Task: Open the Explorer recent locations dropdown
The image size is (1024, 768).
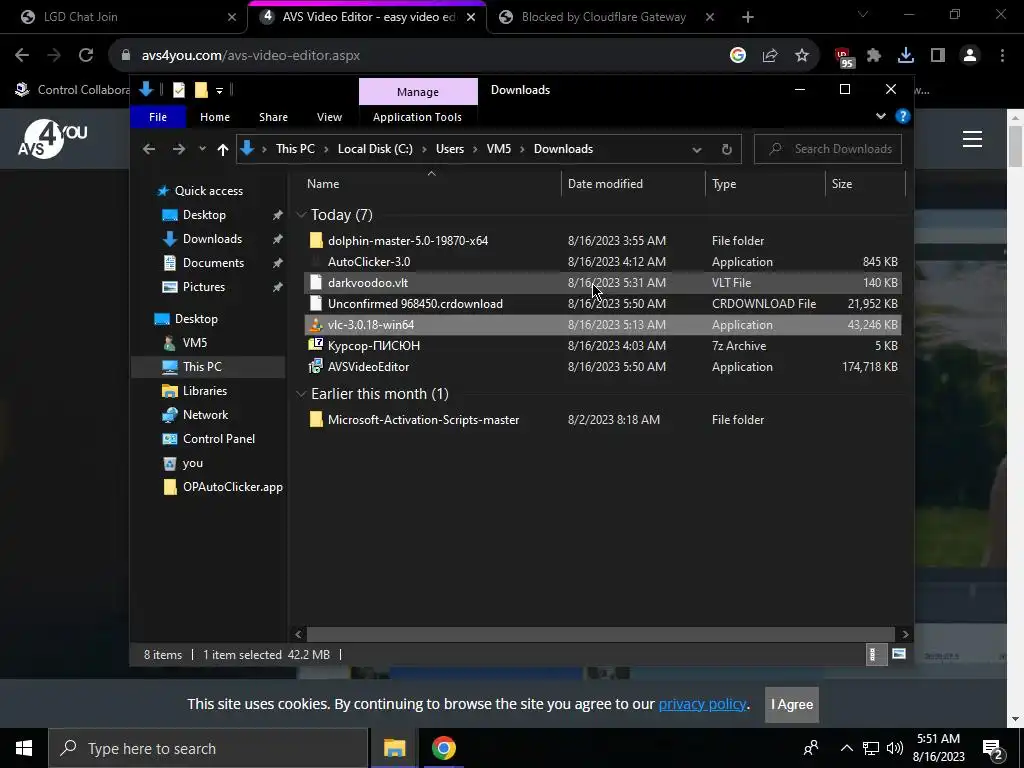Action: (202, 150)
